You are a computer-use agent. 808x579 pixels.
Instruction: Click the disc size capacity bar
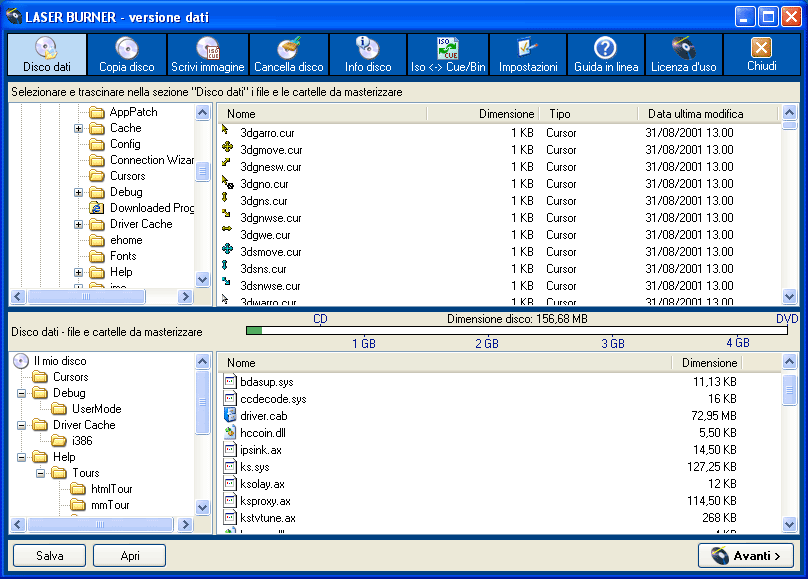pyautogui.click(x=517, y=330)
